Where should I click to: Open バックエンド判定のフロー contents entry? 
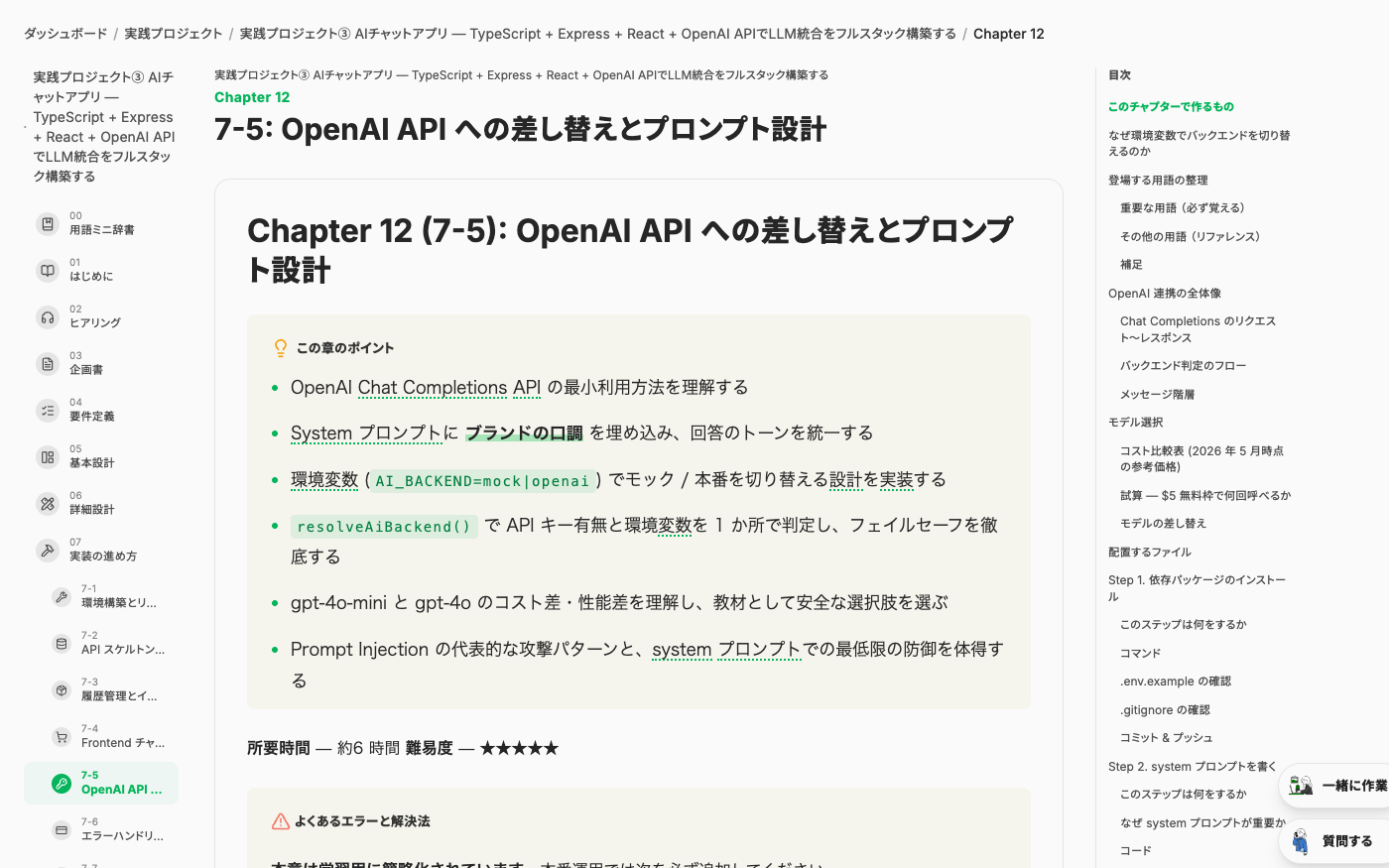(x=1183, y=366)
